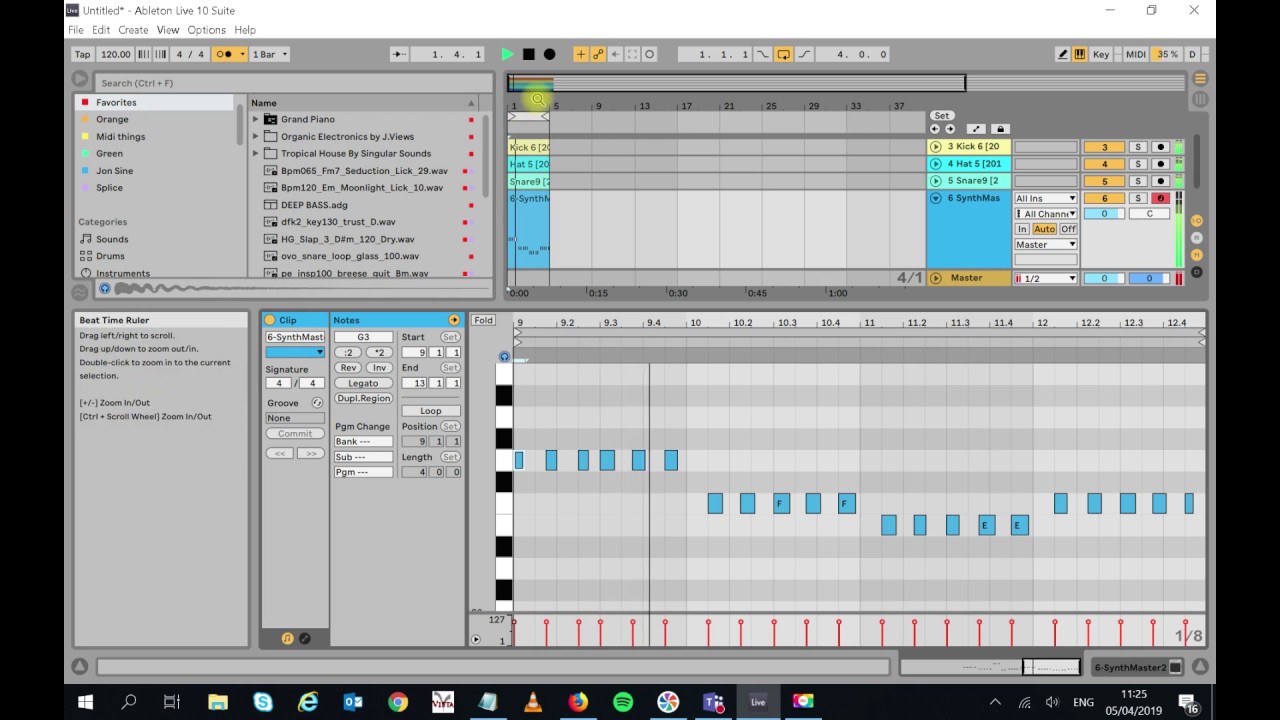The height and width of the screenshot is (720, 1280).
Task: Solo the 4 Hat 5 track
Action: tap(1137, 164)
